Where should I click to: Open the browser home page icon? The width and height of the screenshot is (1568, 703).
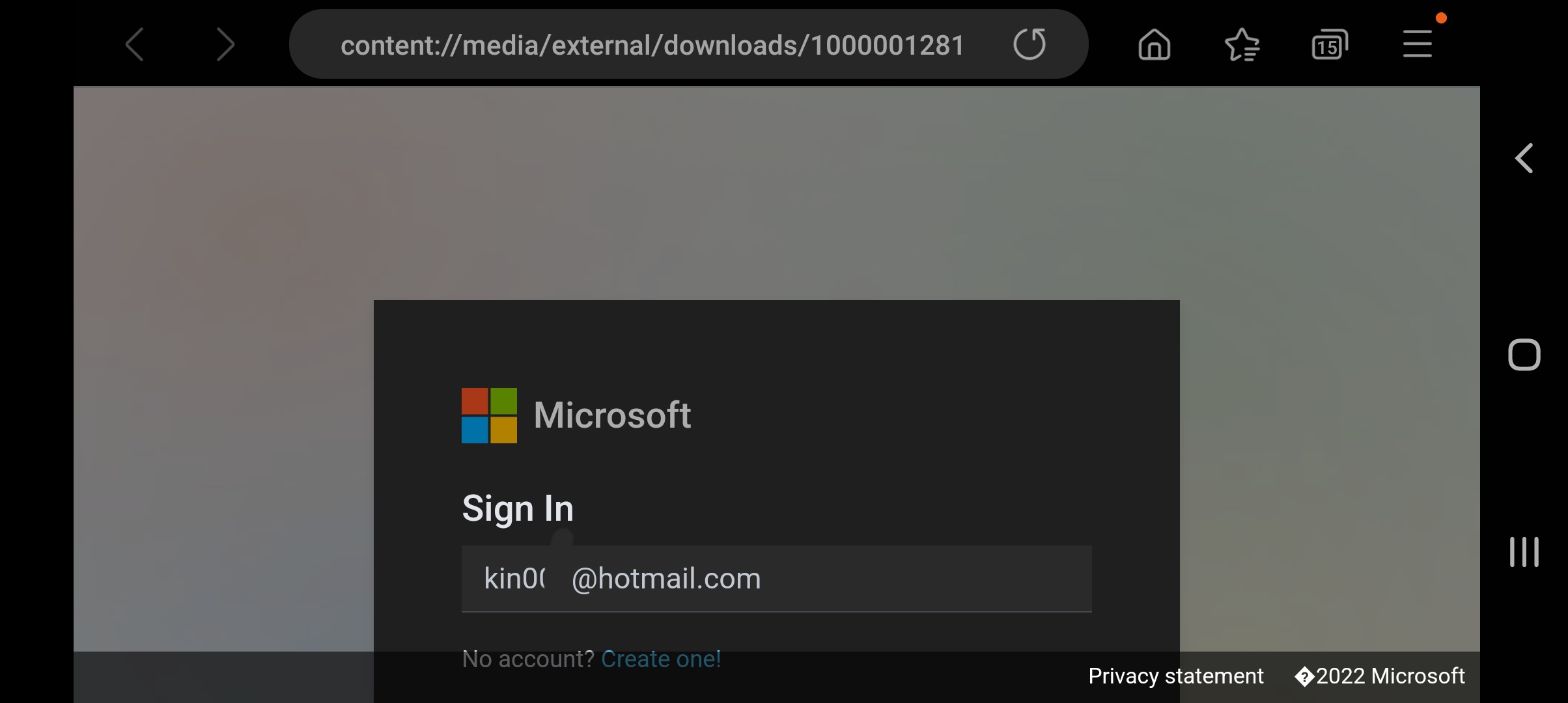click(x=1155, y=44)
